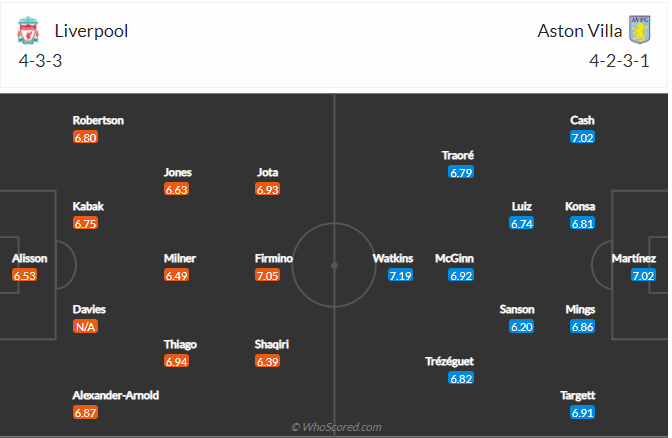Click the Aston Villa club crest icon
Viewport: 672px width, 438px height.
pos(639,30)
